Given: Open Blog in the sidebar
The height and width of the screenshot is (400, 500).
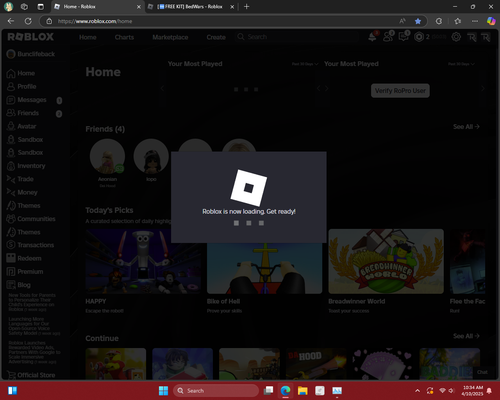Looking at the screenshot, I should point(19,285).
